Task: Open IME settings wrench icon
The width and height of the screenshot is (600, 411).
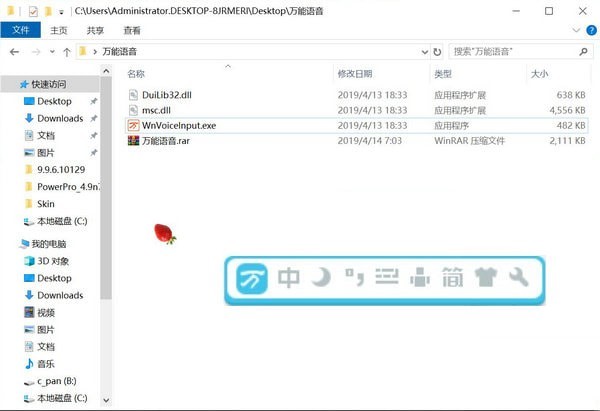Action: coord(518,279)
